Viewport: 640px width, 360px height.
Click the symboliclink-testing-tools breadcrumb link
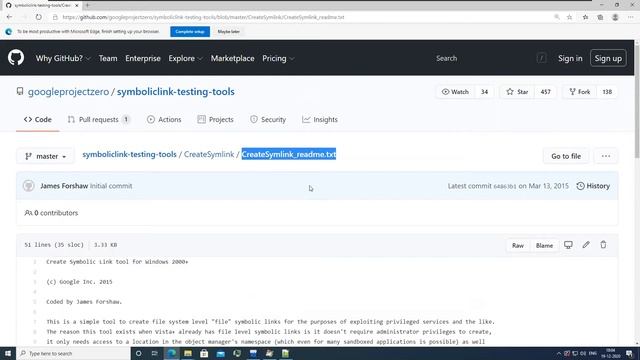coord(129,154)
